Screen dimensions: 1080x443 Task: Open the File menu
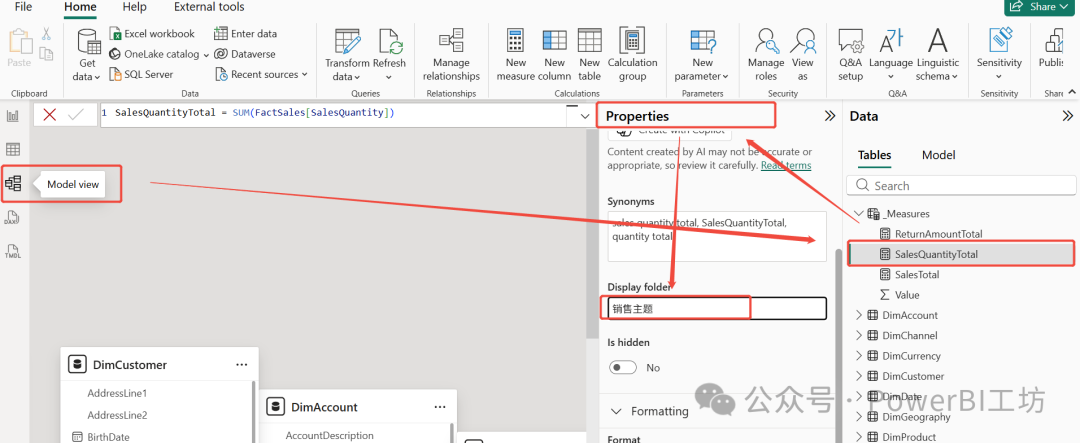23,7
